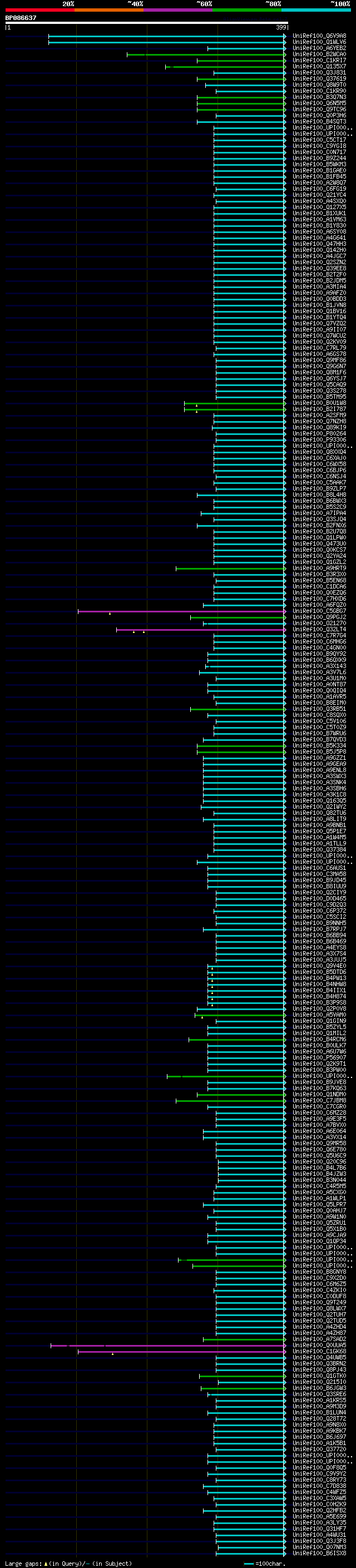
Task: Select UniRef100_Q9PGJ2 label
Action: [319, 617]
